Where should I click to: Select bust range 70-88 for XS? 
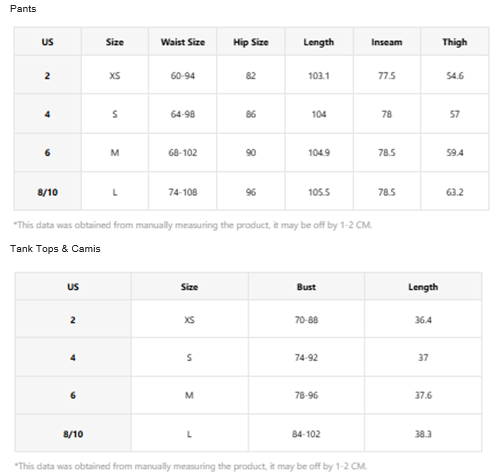(306, 320)
